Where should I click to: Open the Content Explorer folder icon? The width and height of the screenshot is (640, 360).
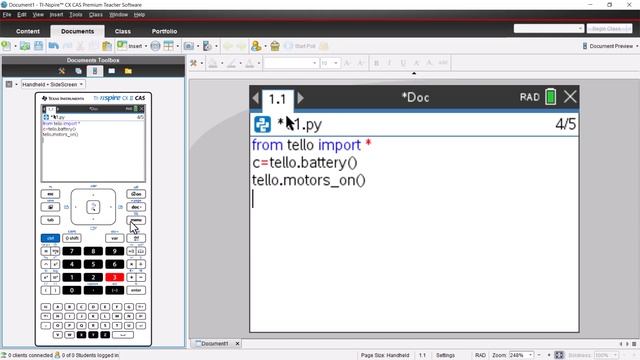coord(128,71)
